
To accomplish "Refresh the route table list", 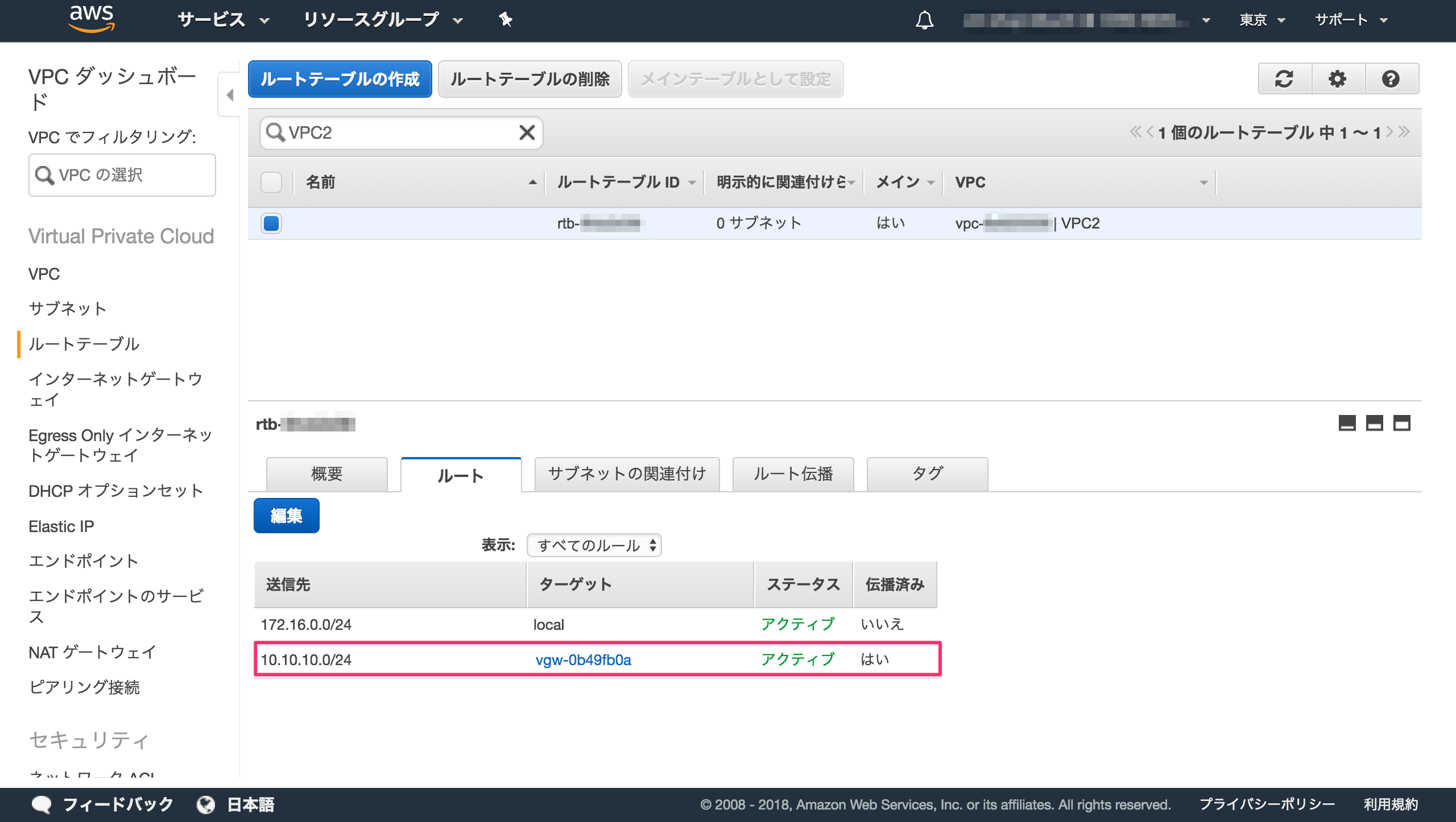I will coord(1284,79).
